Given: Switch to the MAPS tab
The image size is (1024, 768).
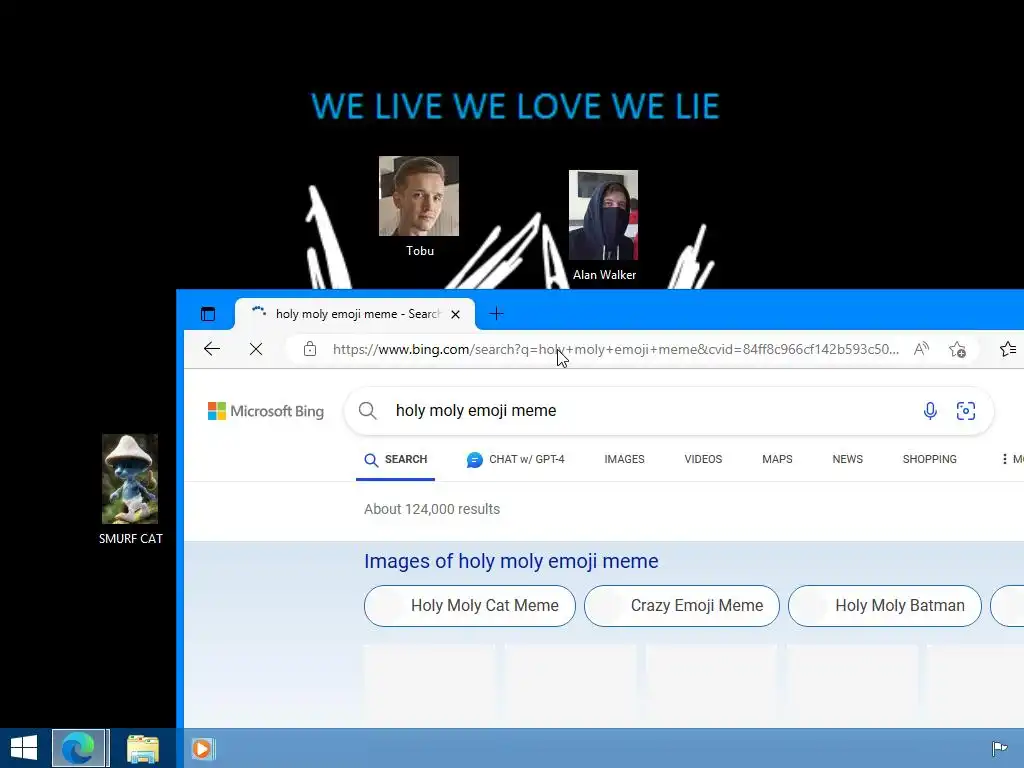Looking at the screenshot, I should 777,460.
